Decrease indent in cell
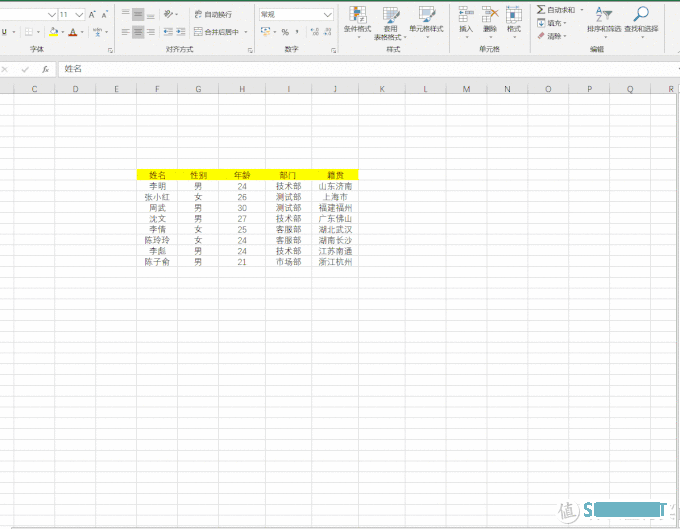This screenshot has height=529, width=680. 168,32
